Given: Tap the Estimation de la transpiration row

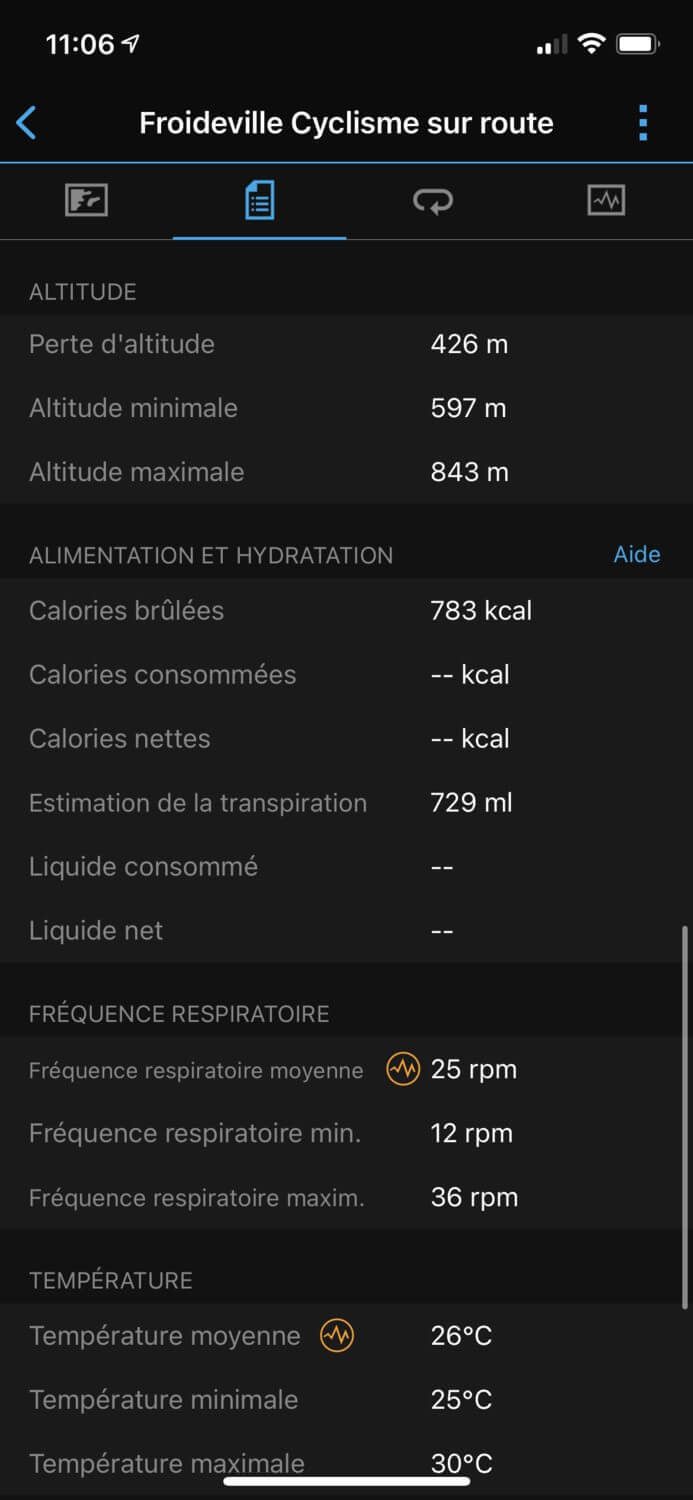Looking at the screenshot, I should click(x=346, y=803).
